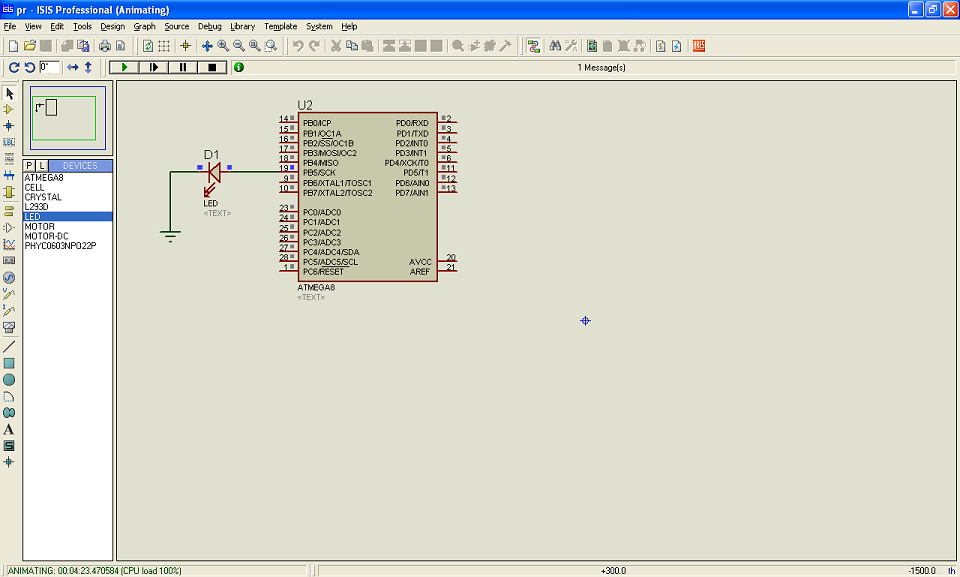The image size is (960, 577).
Task: Click the Y-mirror vertical flip icon
Action: [88, 67]
